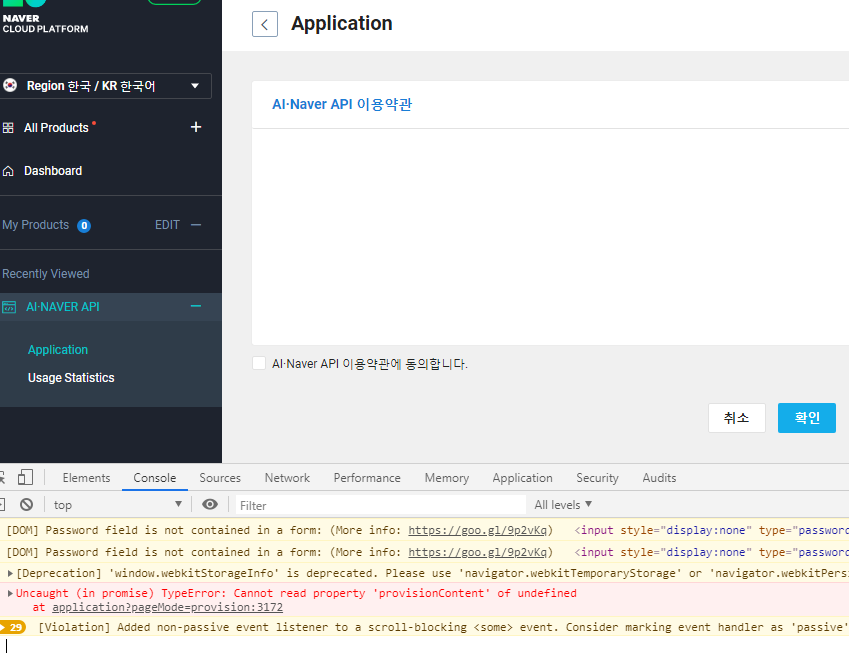The image size is (849, 654).
Task: Click EDIT next to My Products
Action: (167, 225)
